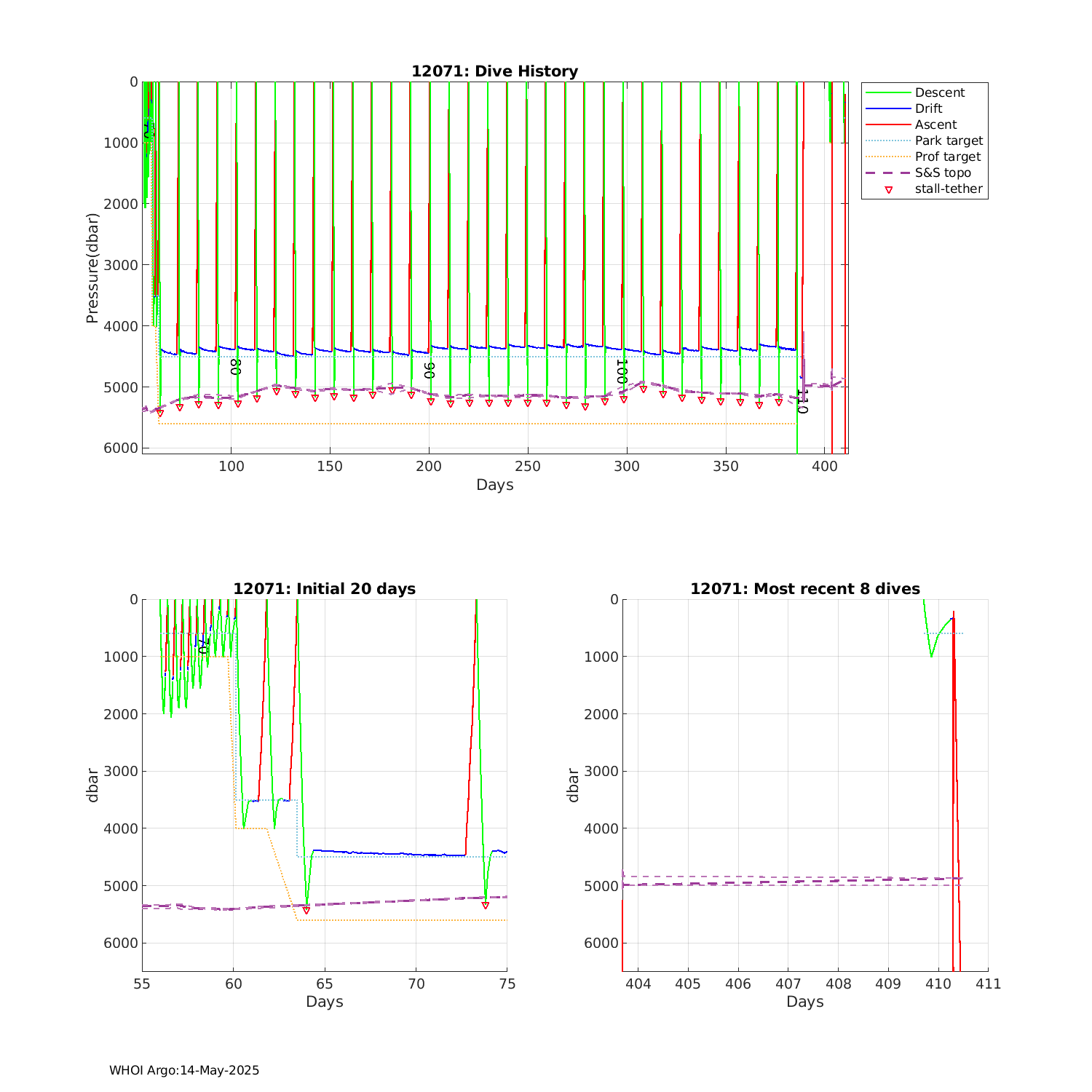Image resolution: width=1092 pixels, height=1092 pixels.
Task: Click the 'Pressure(dbar)' y-axis label
Action: point(92,268)
